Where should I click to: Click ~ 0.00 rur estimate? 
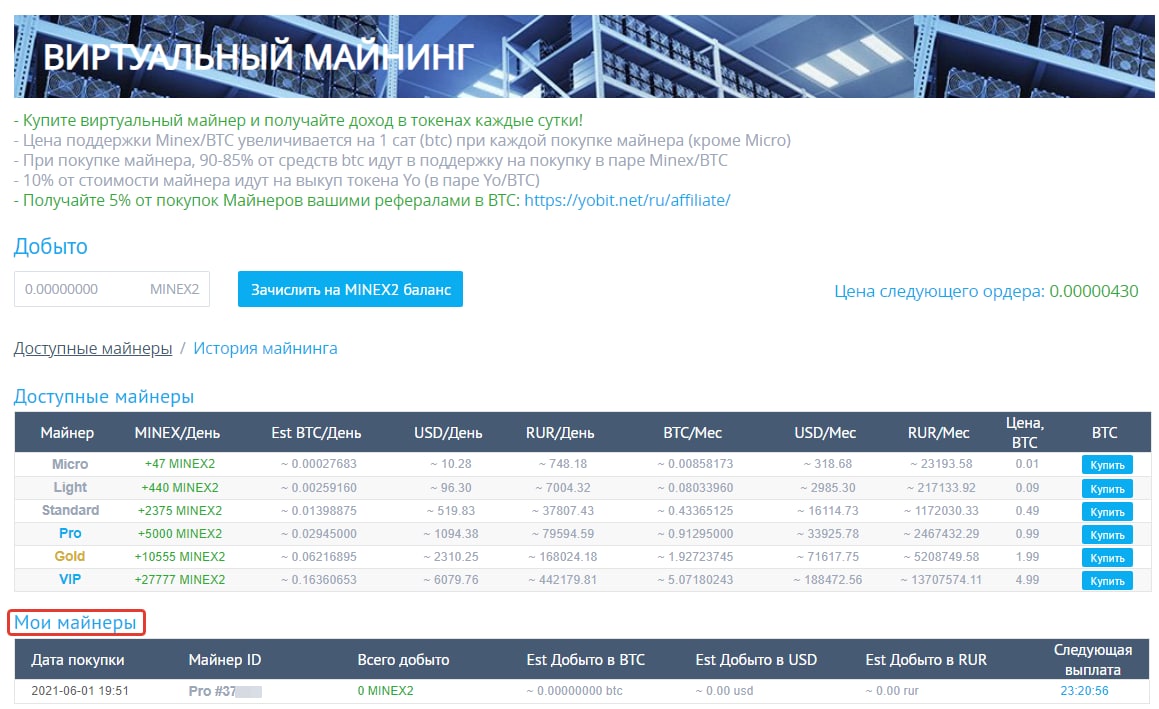892,691
